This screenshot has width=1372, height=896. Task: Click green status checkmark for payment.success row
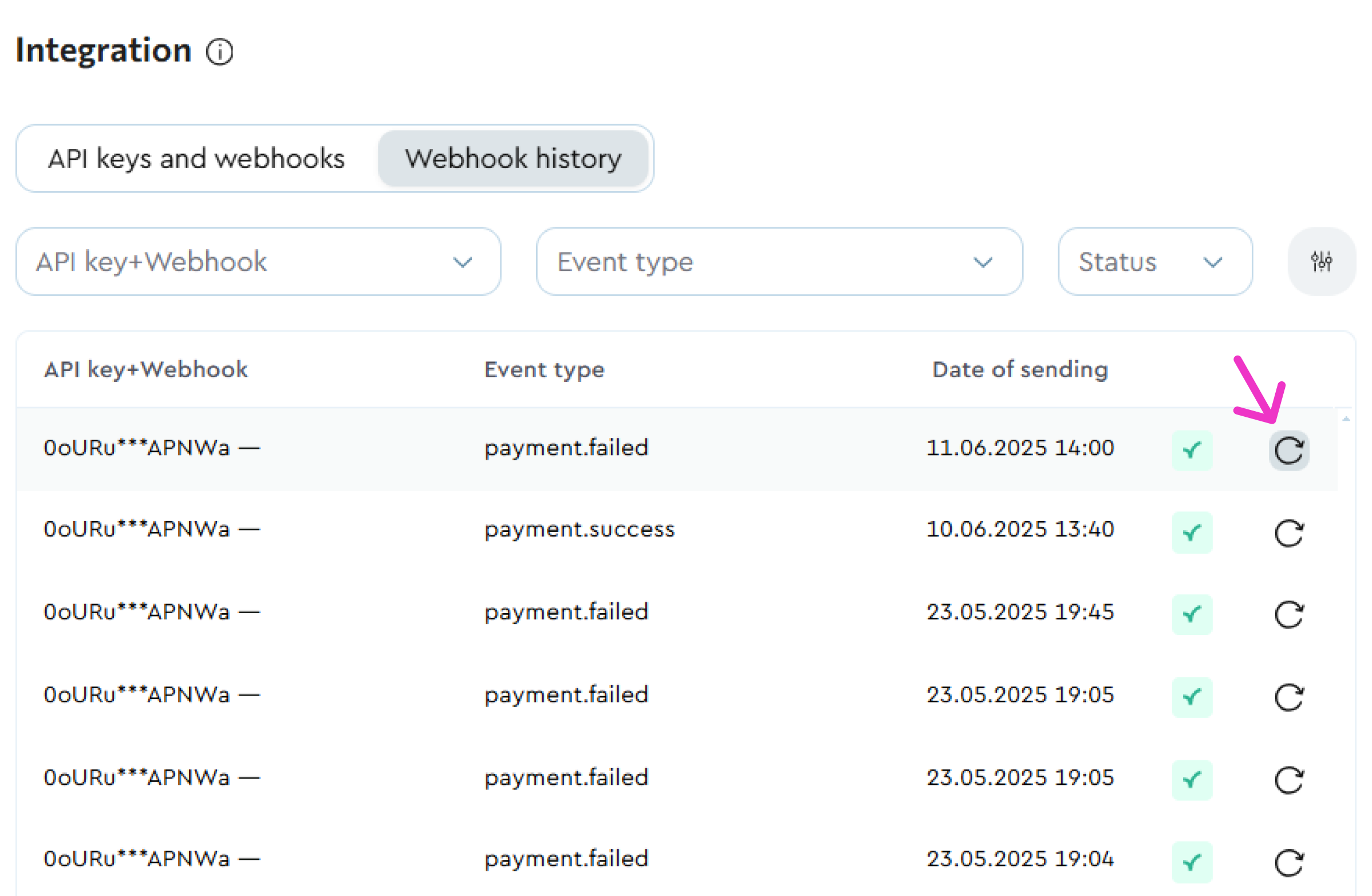click(x=1192, y=532)
